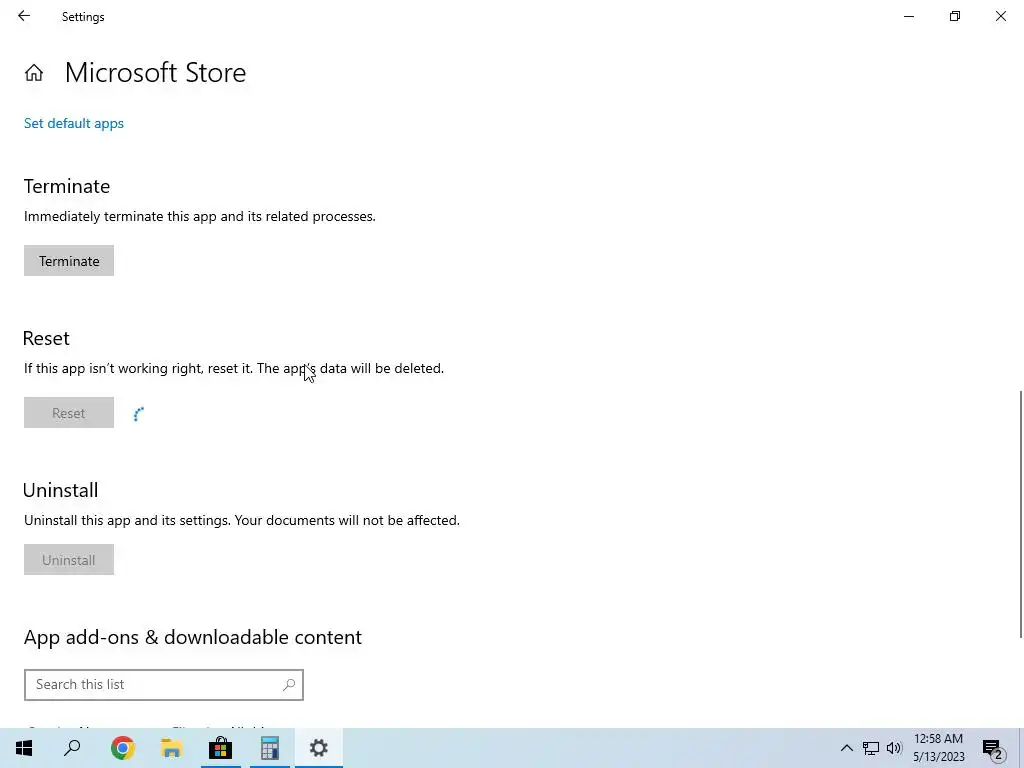This screenshot has height=768, width=1024.
Task: Switch to Calculator in taskbar
Action: pyautogui.click(x=270, y=748)
